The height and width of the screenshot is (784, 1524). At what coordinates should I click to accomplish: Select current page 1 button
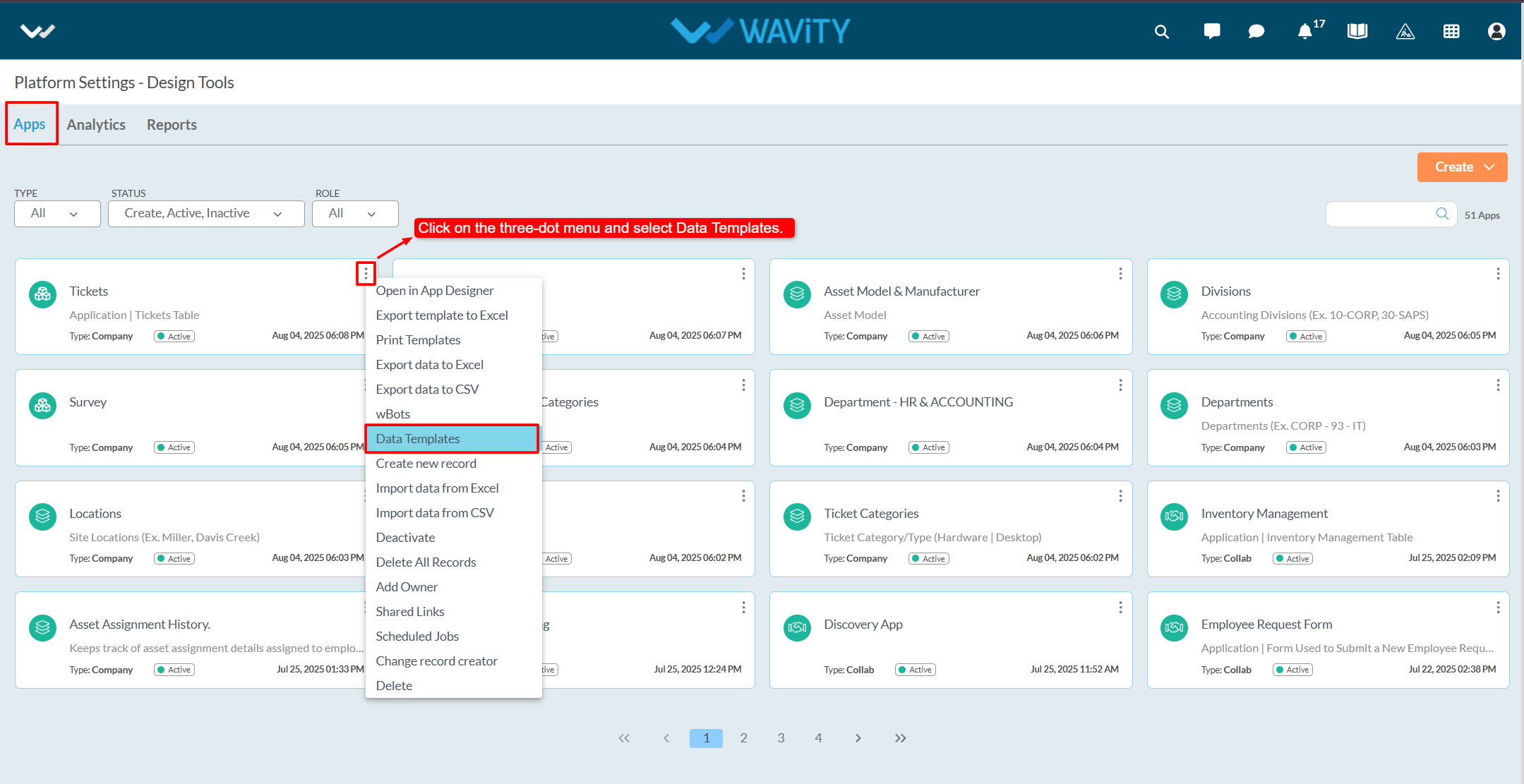point(706,738)
